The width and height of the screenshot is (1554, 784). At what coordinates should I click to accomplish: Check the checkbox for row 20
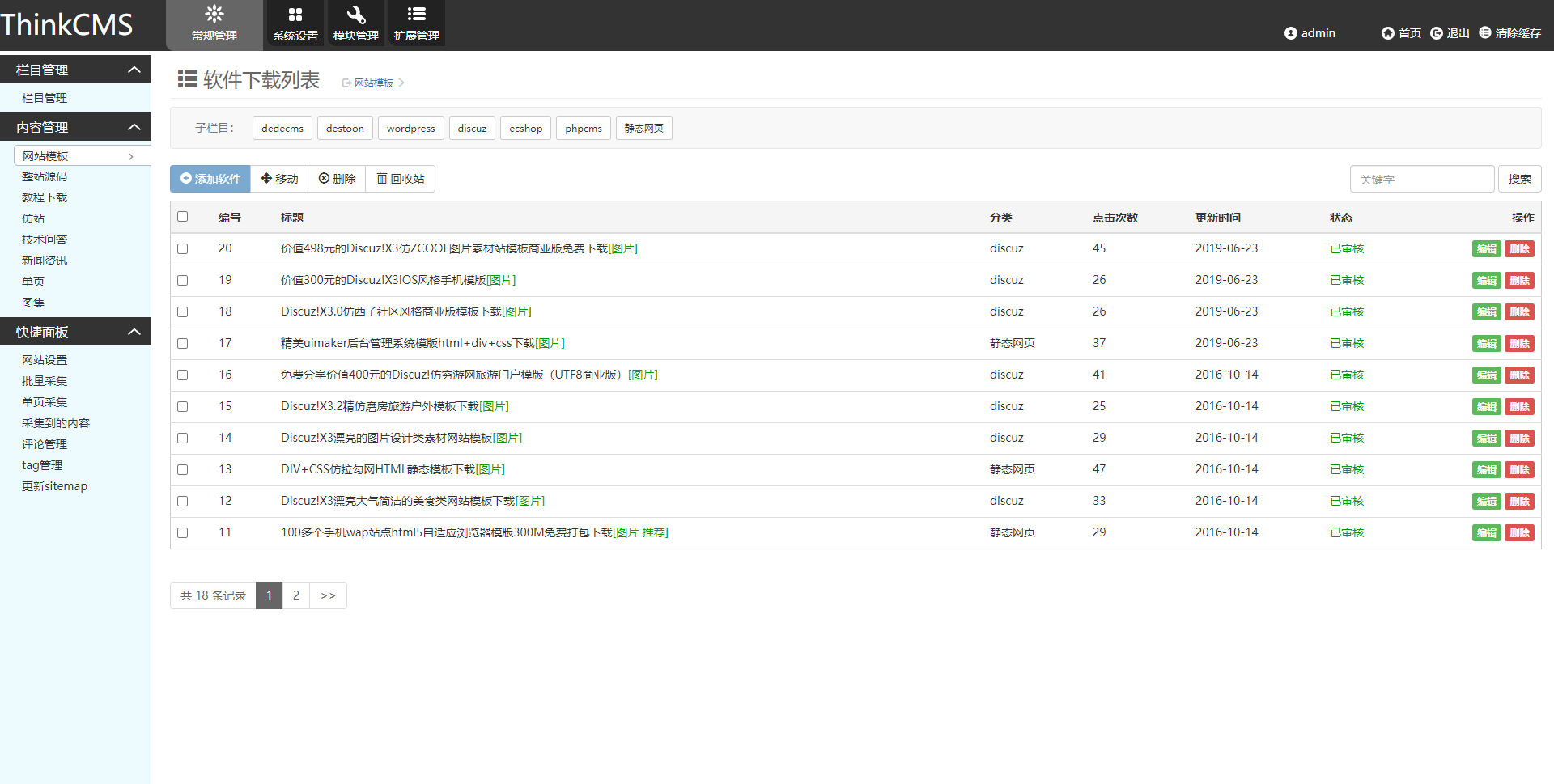pos(183,249)
